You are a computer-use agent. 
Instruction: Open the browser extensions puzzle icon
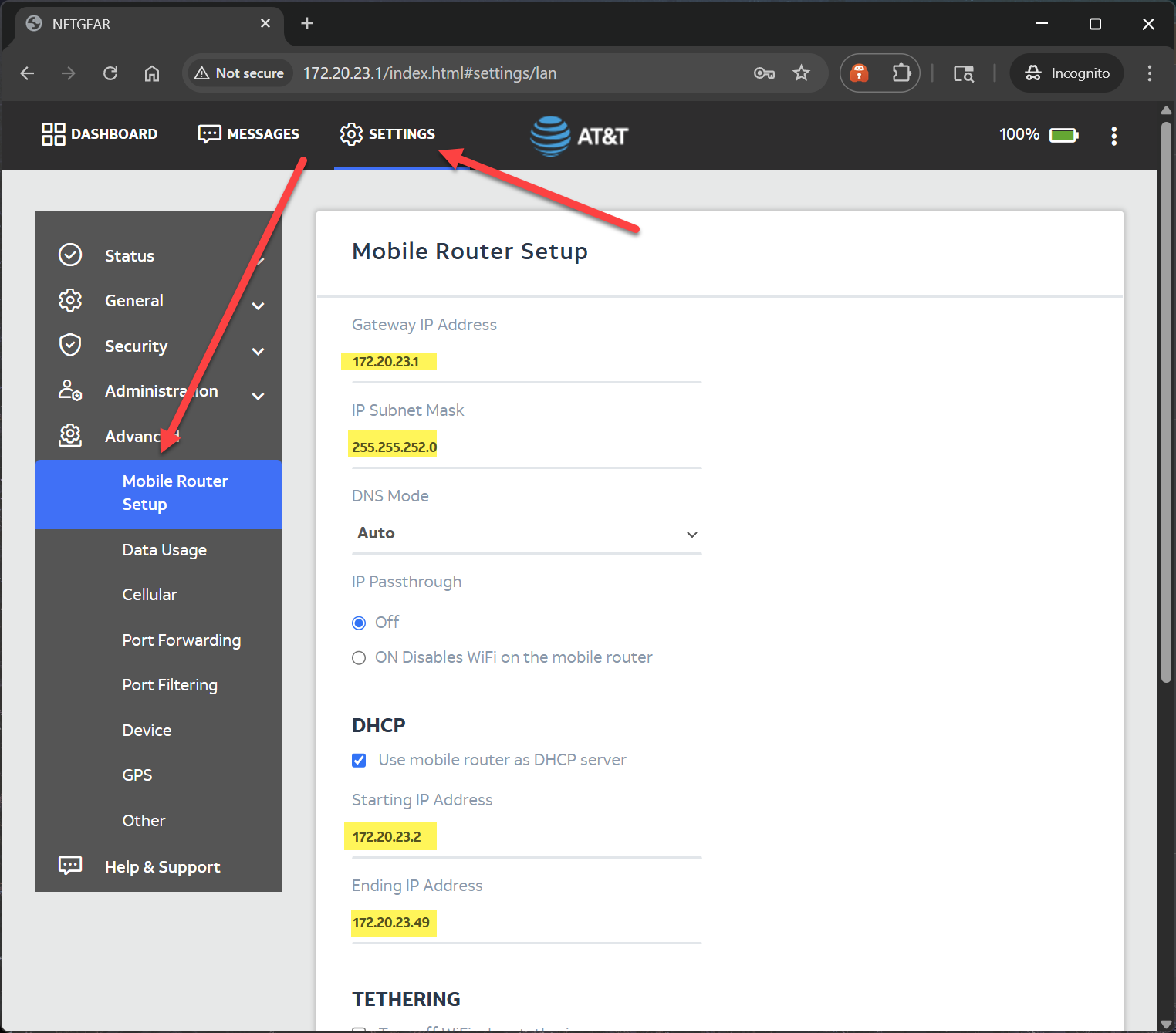[901, 73]
